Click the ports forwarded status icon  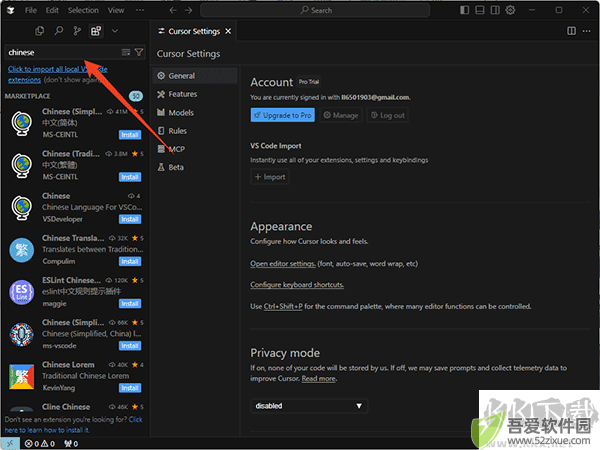[71, 443]
